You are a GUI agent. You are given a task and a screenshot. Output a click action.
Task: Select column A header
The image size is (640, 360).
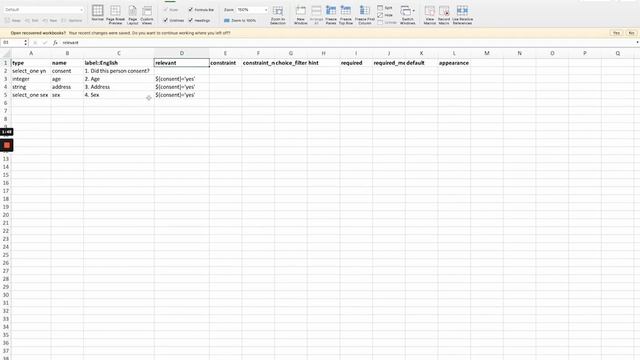(x=31, y=53)
